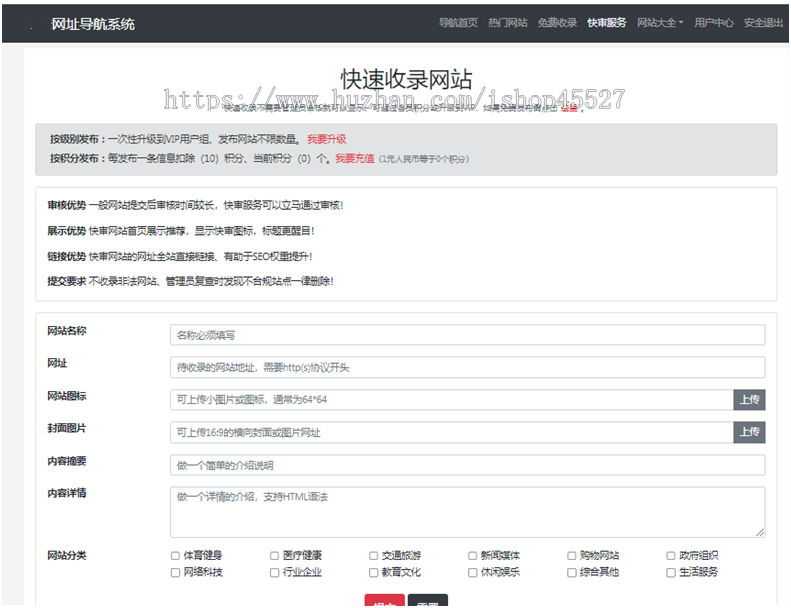This screenshot has width=791, height=608.
Task: Check the 交通旅游 category checkbox
Action: [x=373, y=556]
